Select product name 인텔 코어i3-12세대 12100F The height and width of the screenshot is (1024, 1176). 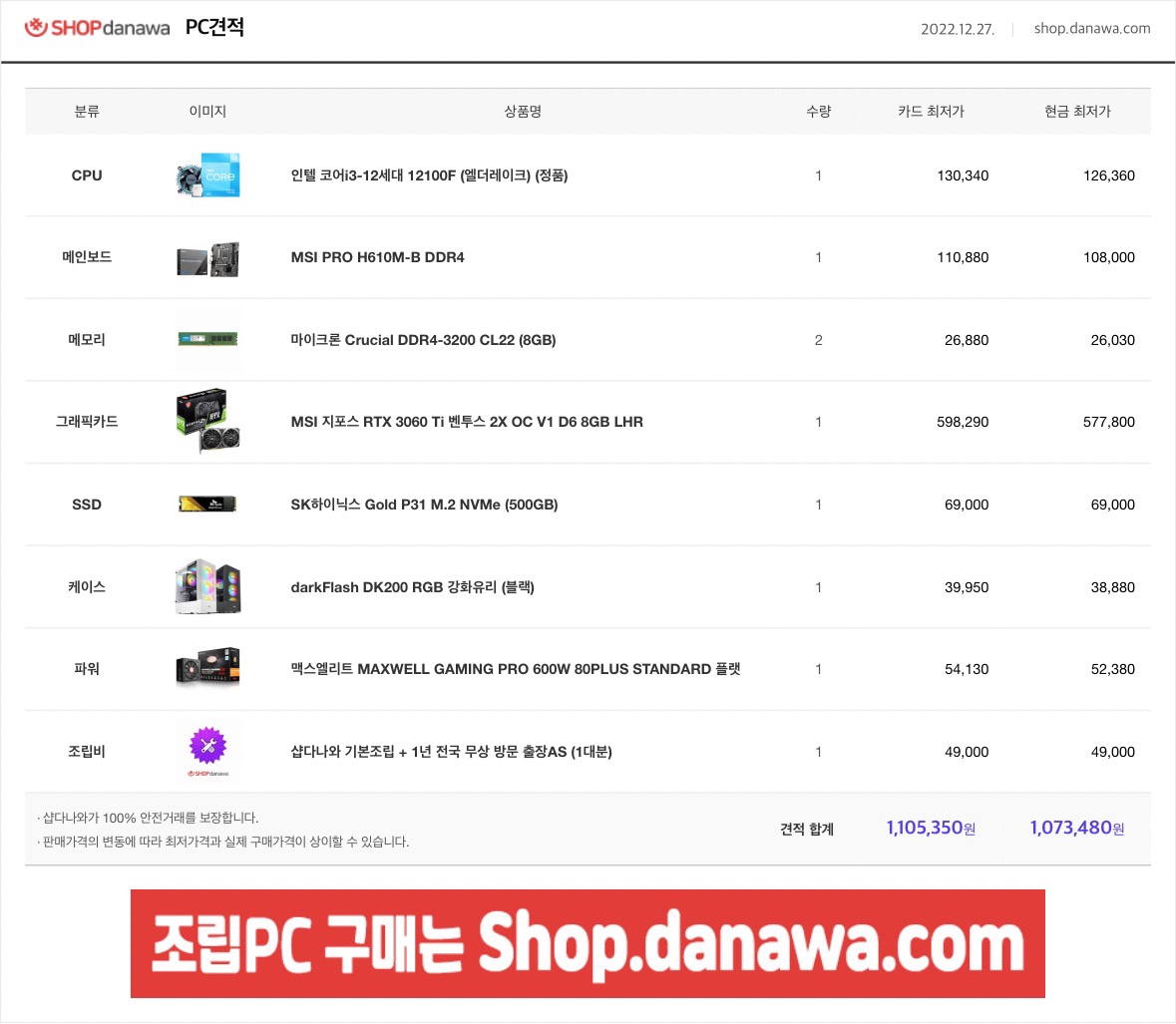429,175
